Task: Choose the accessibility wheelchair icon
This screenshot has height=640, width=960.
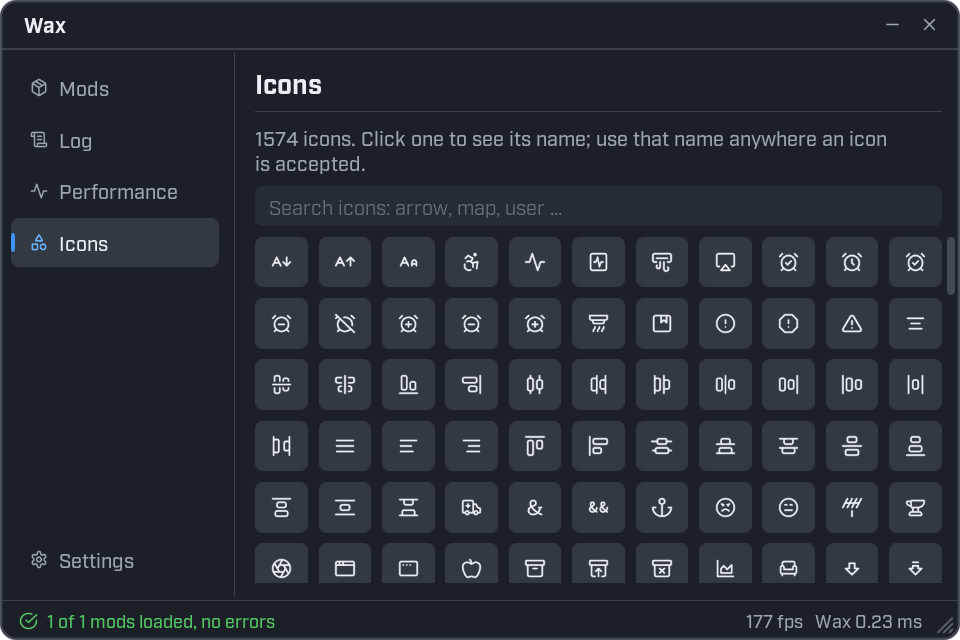Action: [x=471, y=262]
